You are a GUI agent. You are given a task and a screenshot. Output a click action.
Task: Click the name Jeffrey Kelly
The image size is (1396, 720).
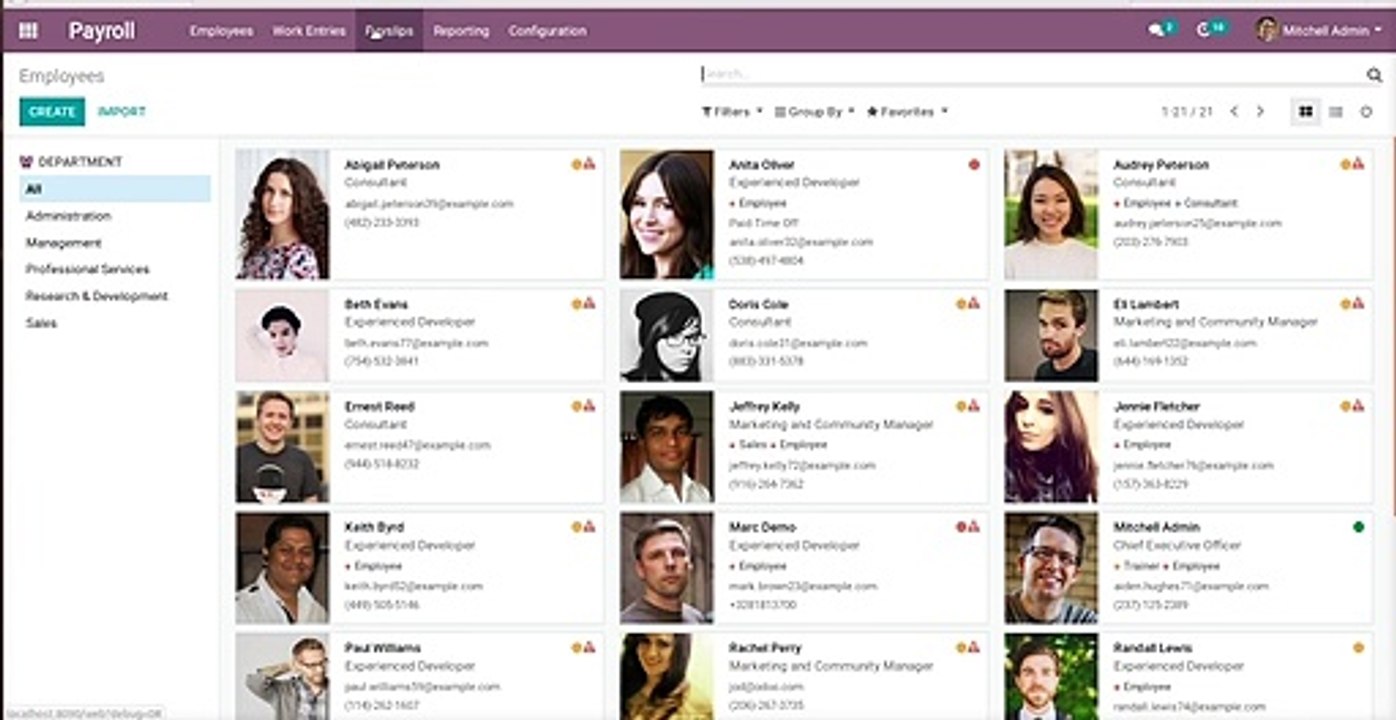coord(764,407)
